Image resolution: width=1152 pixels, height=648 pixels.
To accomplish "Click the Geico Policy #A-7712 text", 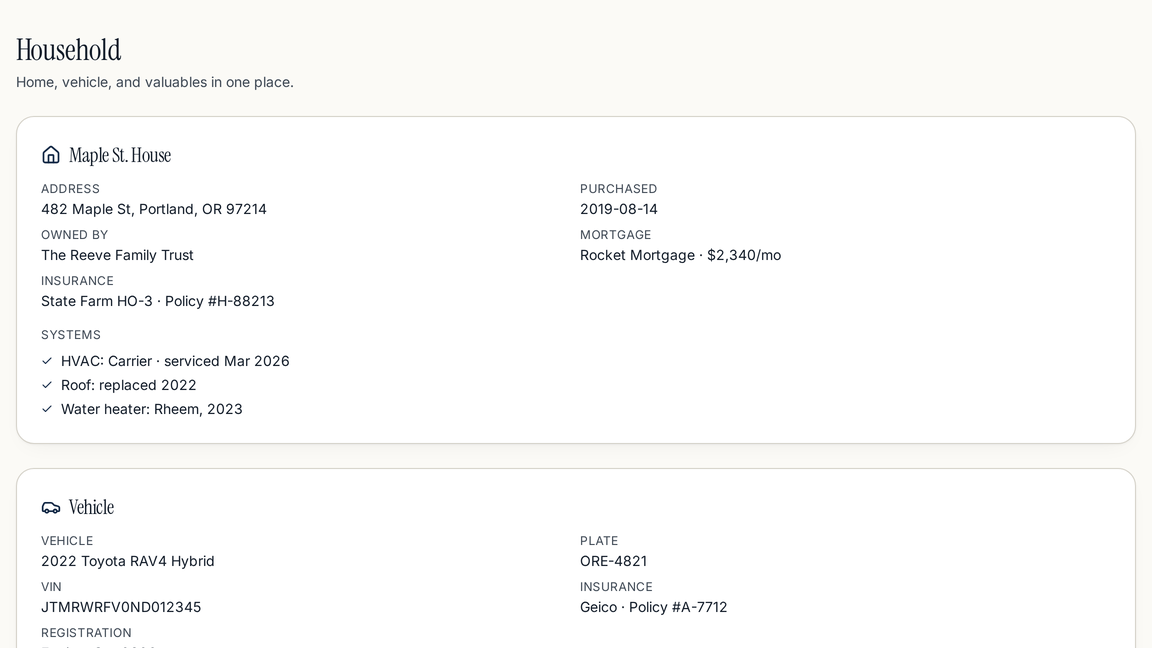I will 653,608.
